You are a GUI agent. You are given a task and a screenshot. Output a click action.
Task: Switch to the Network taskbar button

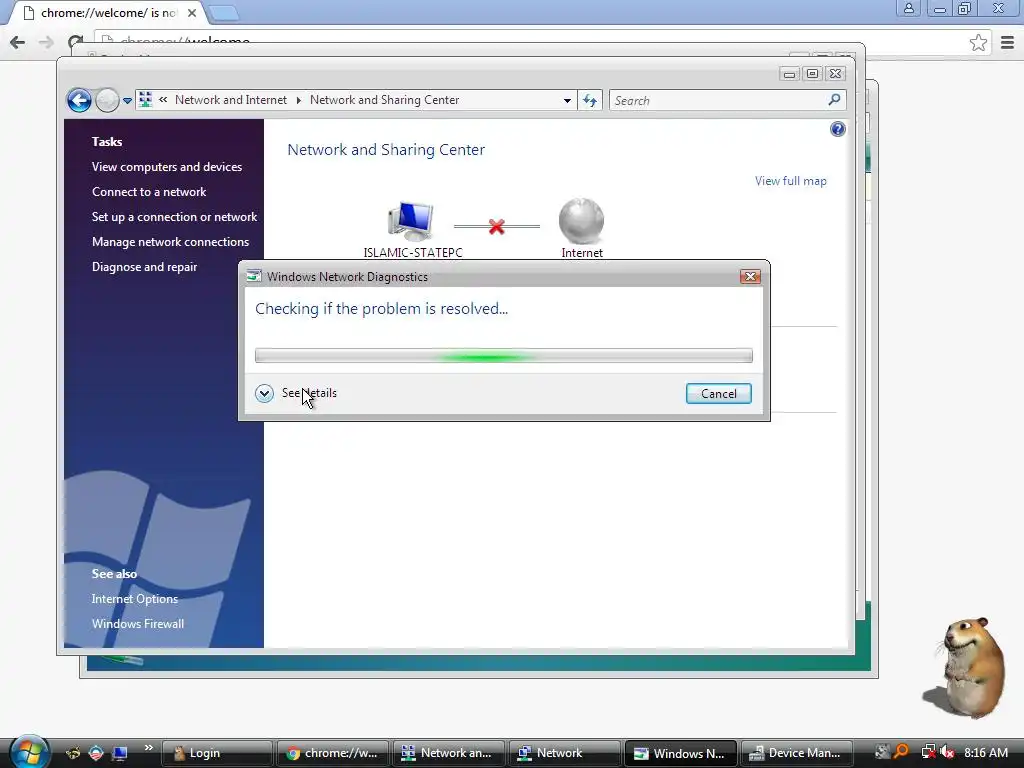coord(564,753)
